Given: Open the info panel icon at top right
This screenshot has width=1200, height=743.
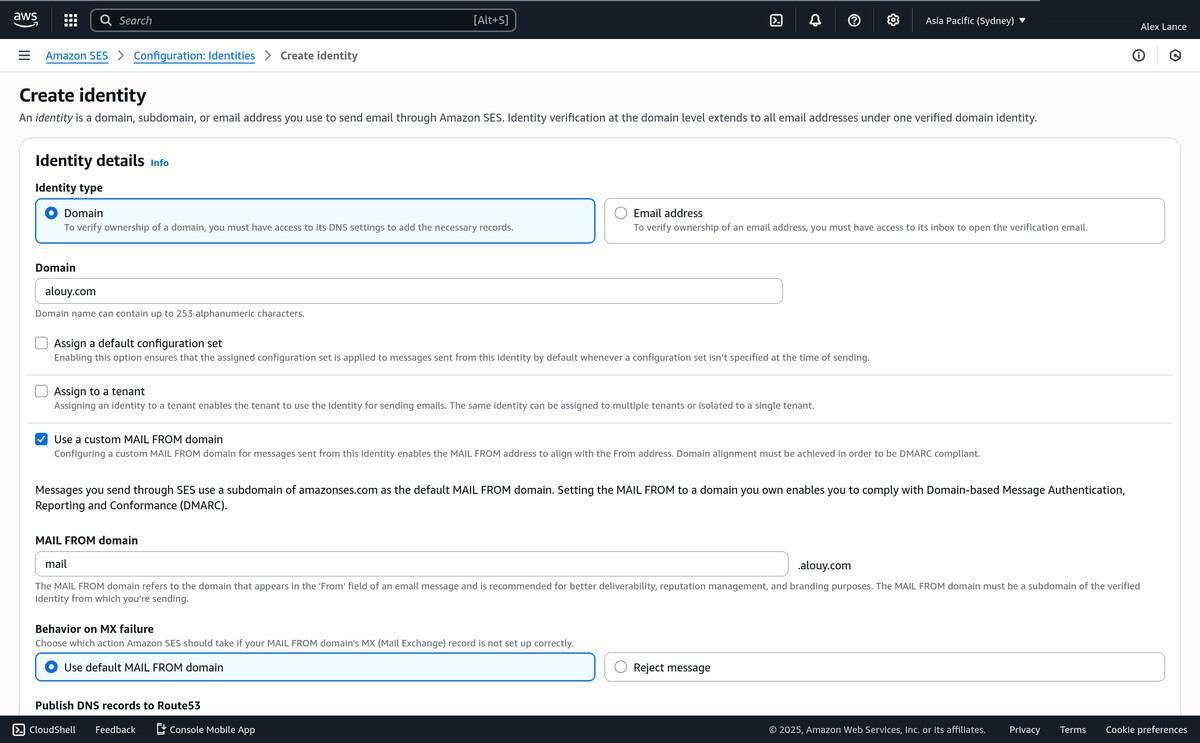Looking at the screenshot, I should point(1138,56).
